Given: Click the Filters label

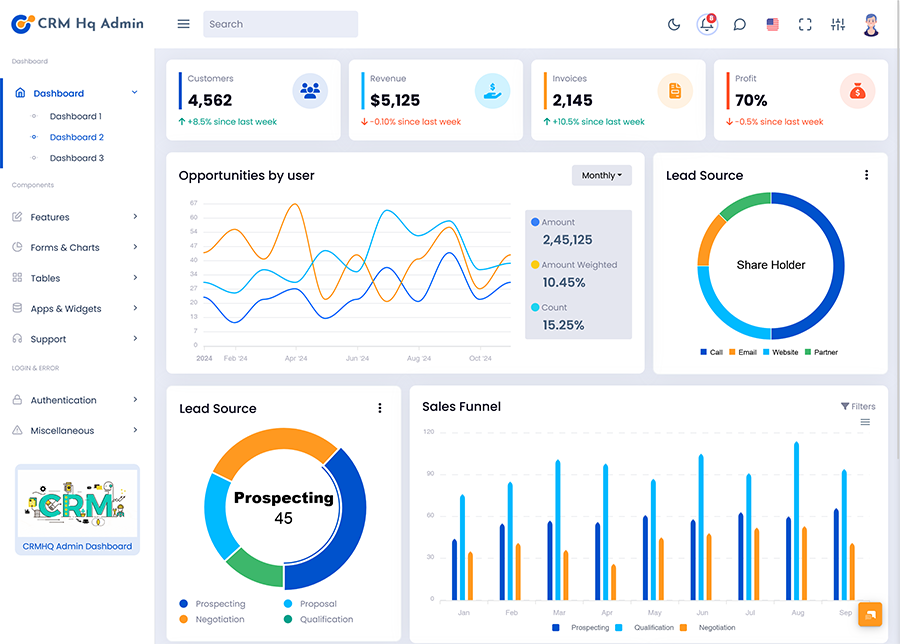Looking at the screenshot, I should pos(863,406).
